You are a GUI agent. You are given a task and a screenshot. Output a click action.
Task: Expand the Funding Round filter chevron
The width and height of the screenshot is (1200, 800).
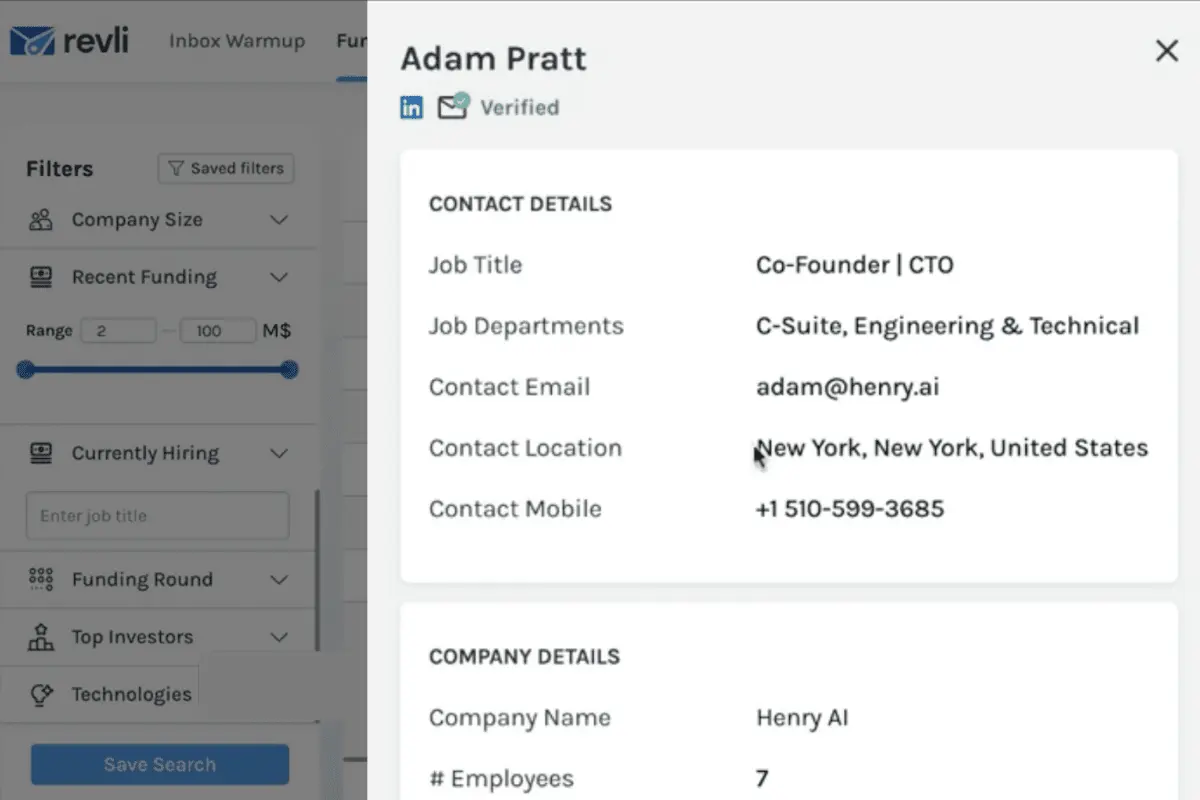tap(279, 579)
